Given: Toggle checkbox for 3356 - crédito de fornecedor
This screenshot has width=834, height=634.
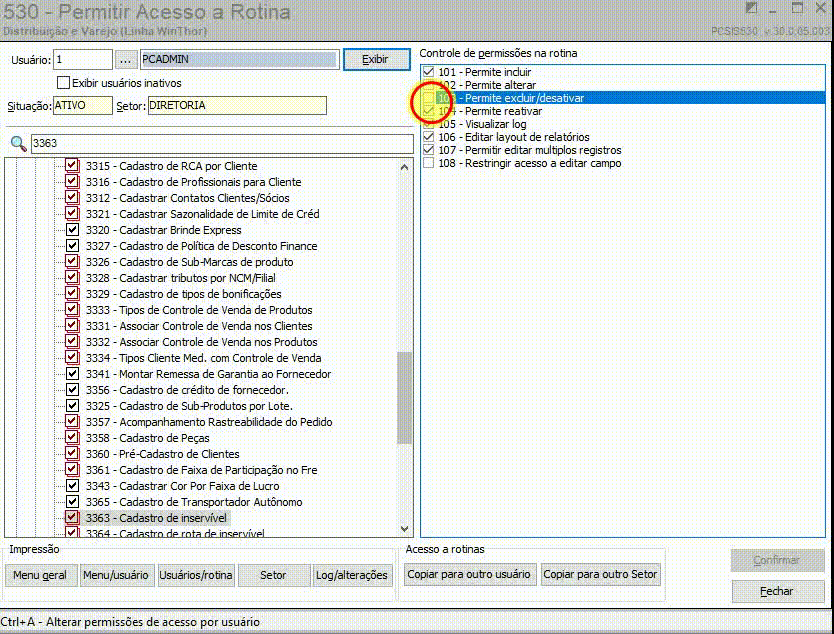Looking at the screenshot, I should (72, 390).
